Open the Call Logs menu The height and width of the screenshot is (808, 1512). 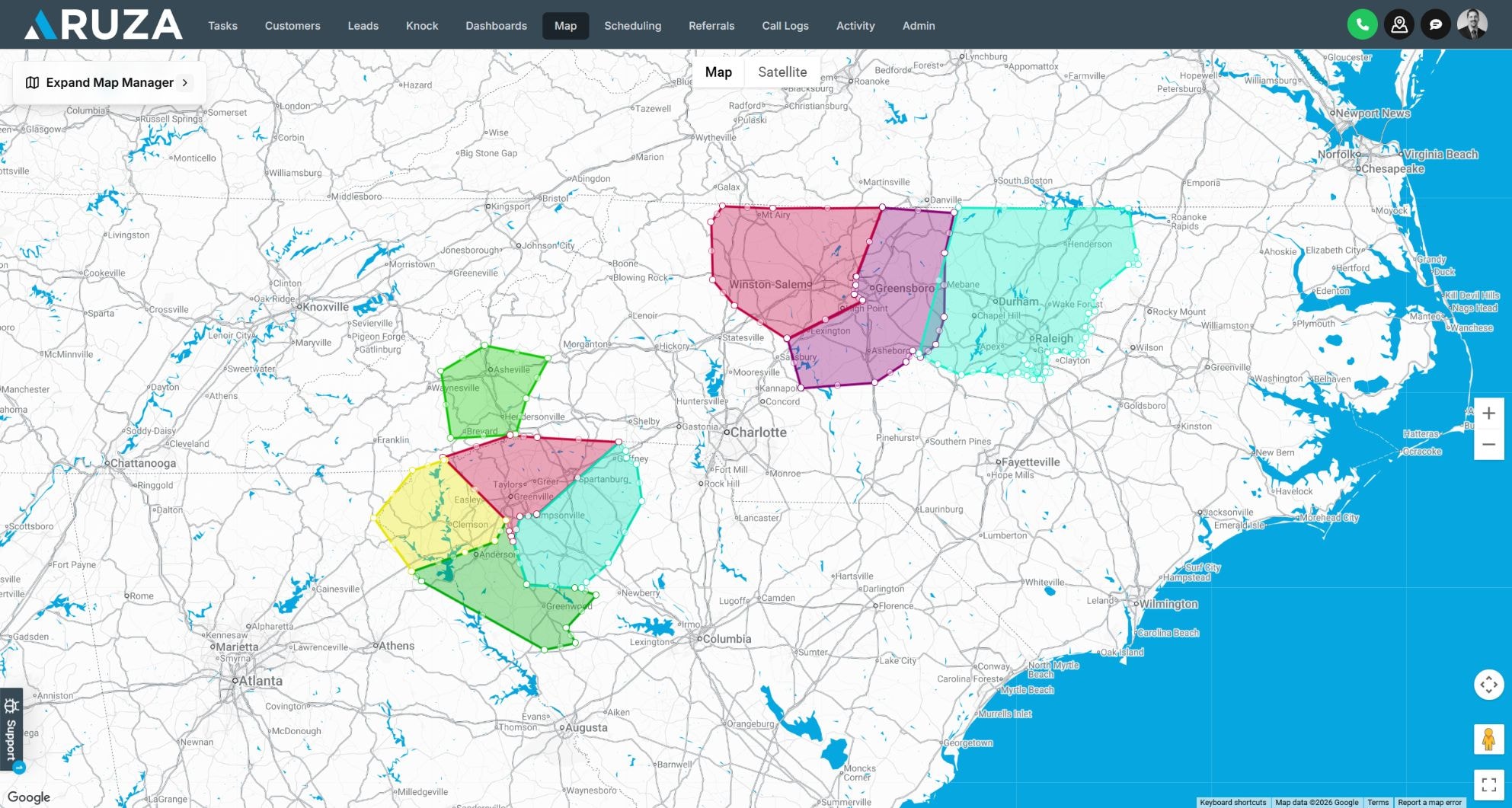pos(785,26)
